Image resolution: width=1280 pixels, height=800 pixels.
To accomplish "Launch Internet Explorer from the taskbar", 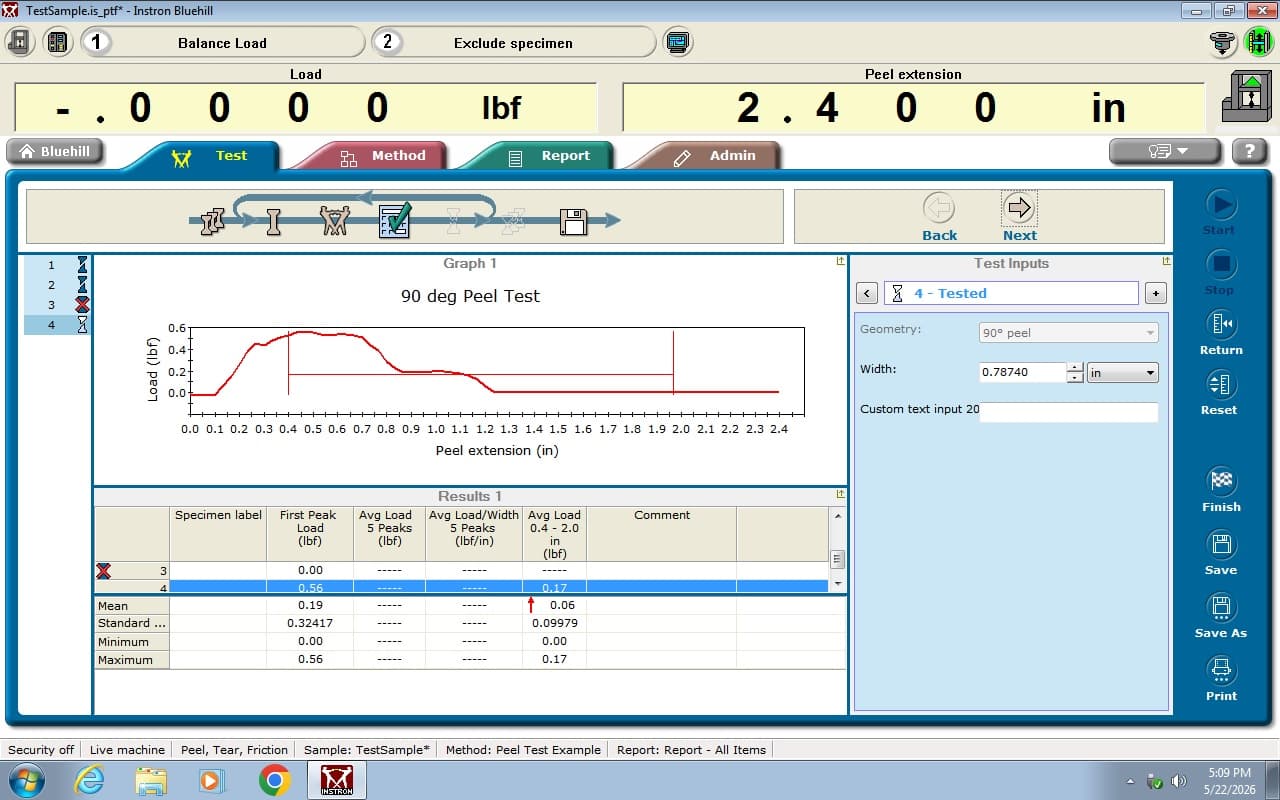I will [89, 780].
